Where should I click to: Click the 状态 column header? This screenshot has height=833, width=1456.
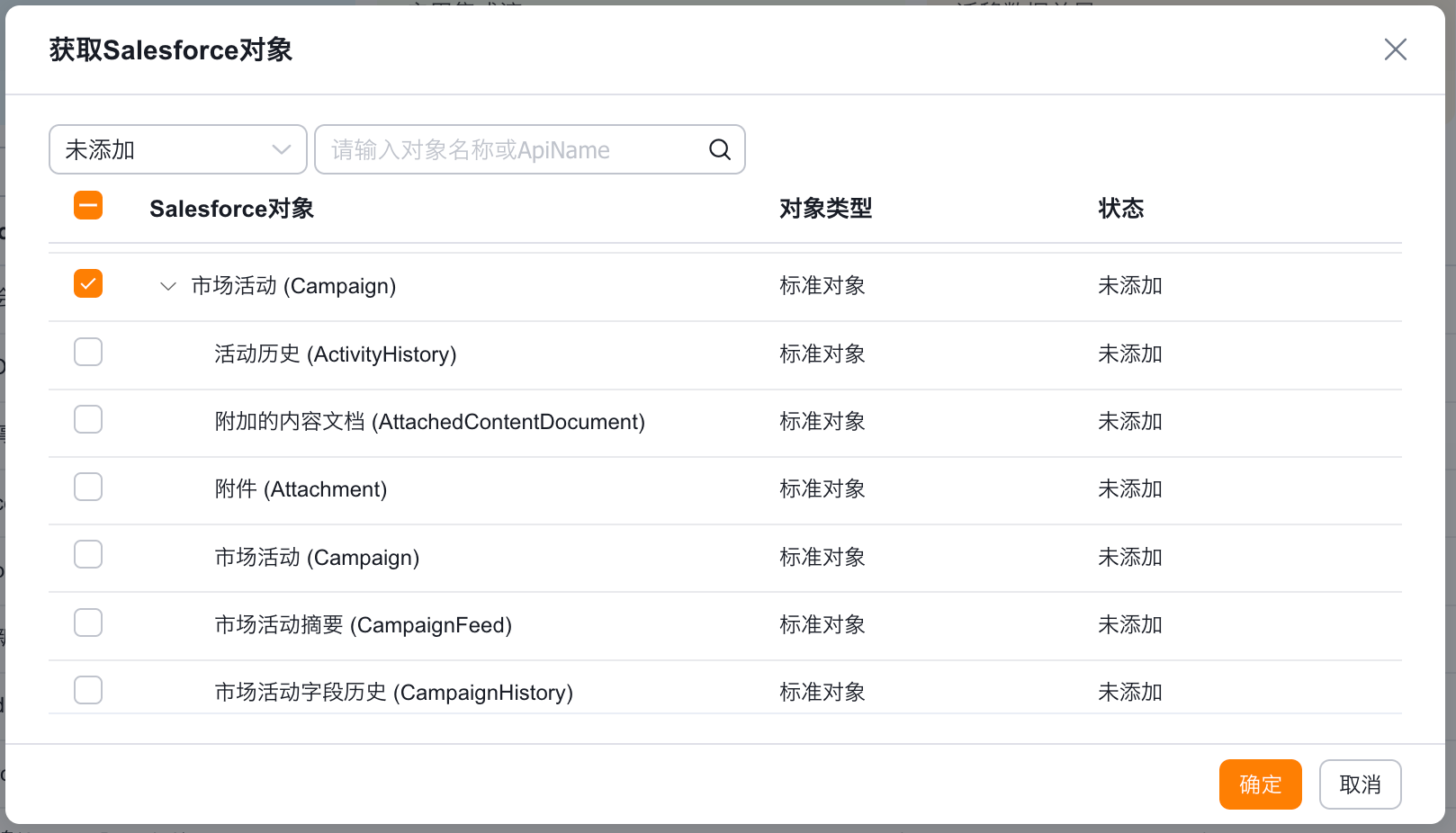tap(1120, 209)
